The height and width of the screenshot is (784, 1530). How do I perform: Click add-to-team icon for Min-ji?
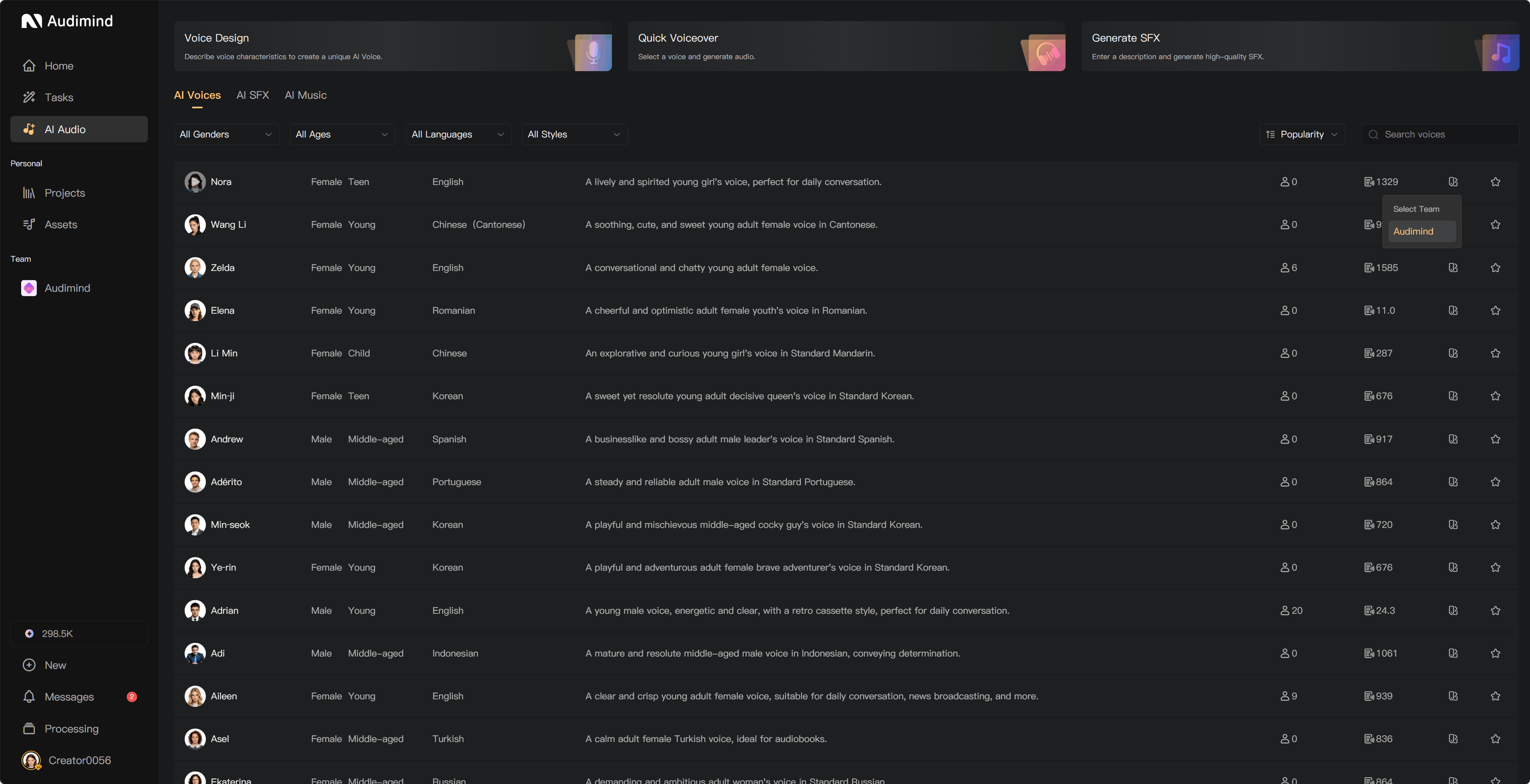coord(1453,396)
